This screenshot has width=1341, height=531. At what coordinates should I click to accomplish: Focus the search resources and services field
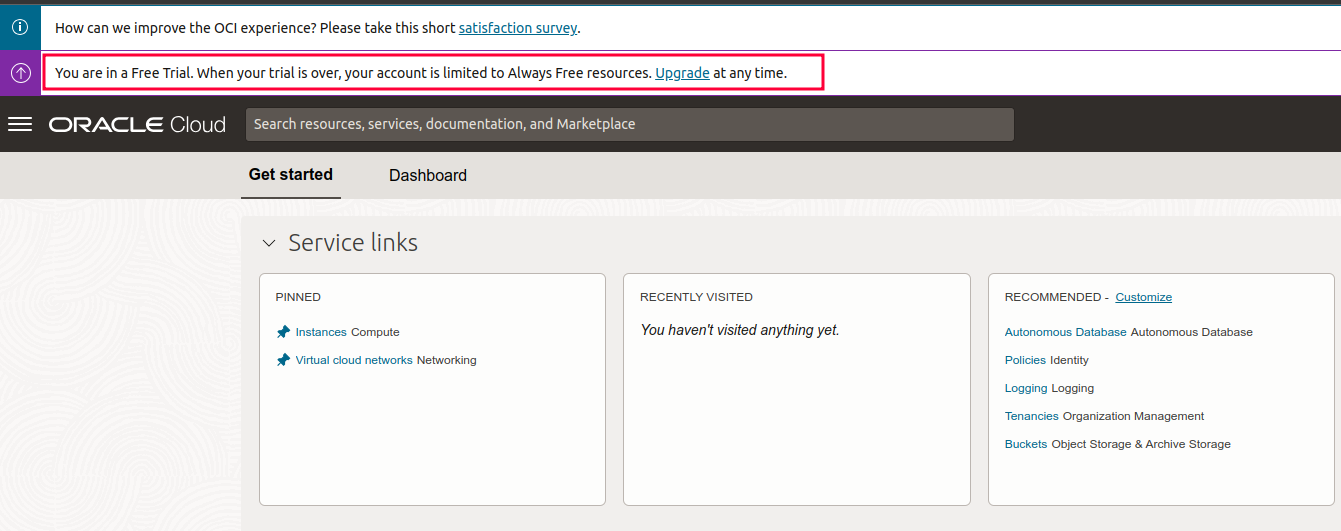pos(630,124)
